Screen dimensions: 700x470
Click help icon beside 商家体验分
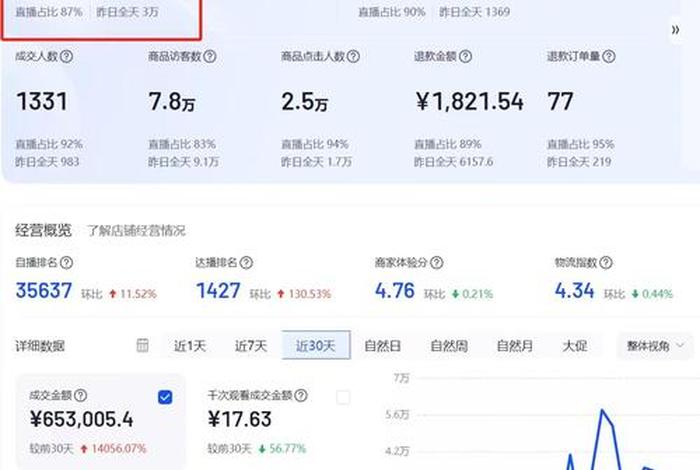[437, 262]
